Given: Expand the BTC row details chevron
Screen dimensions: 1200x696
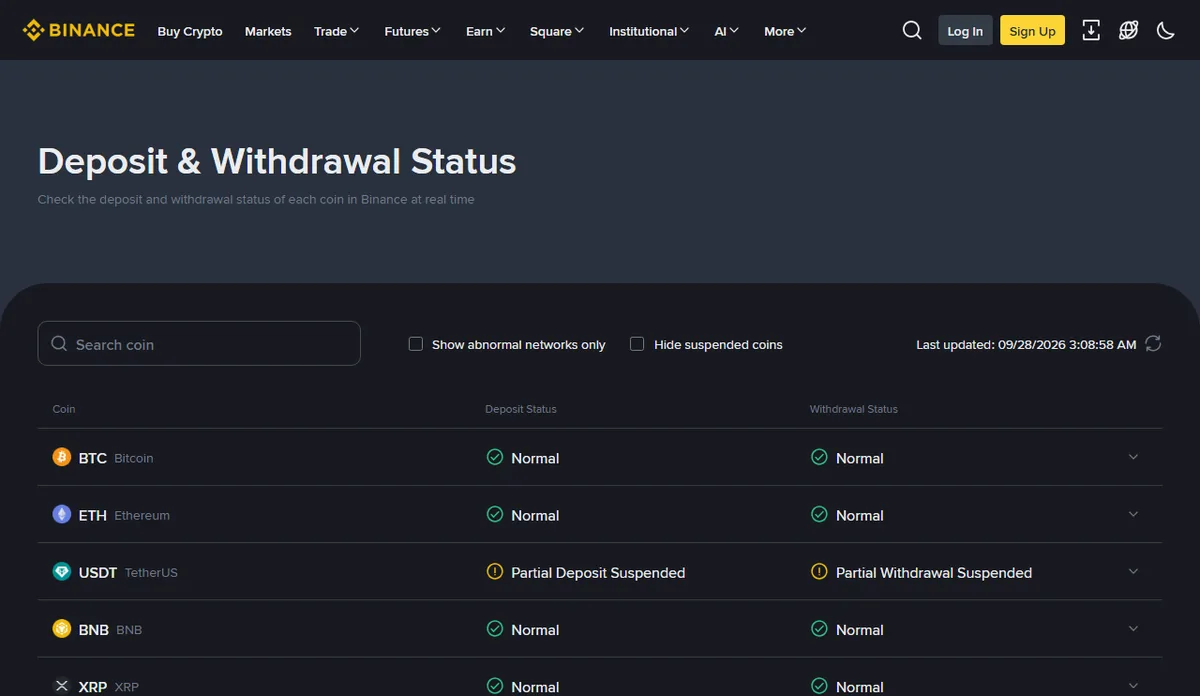Looking at the screenshot, I should point(1133,457).
